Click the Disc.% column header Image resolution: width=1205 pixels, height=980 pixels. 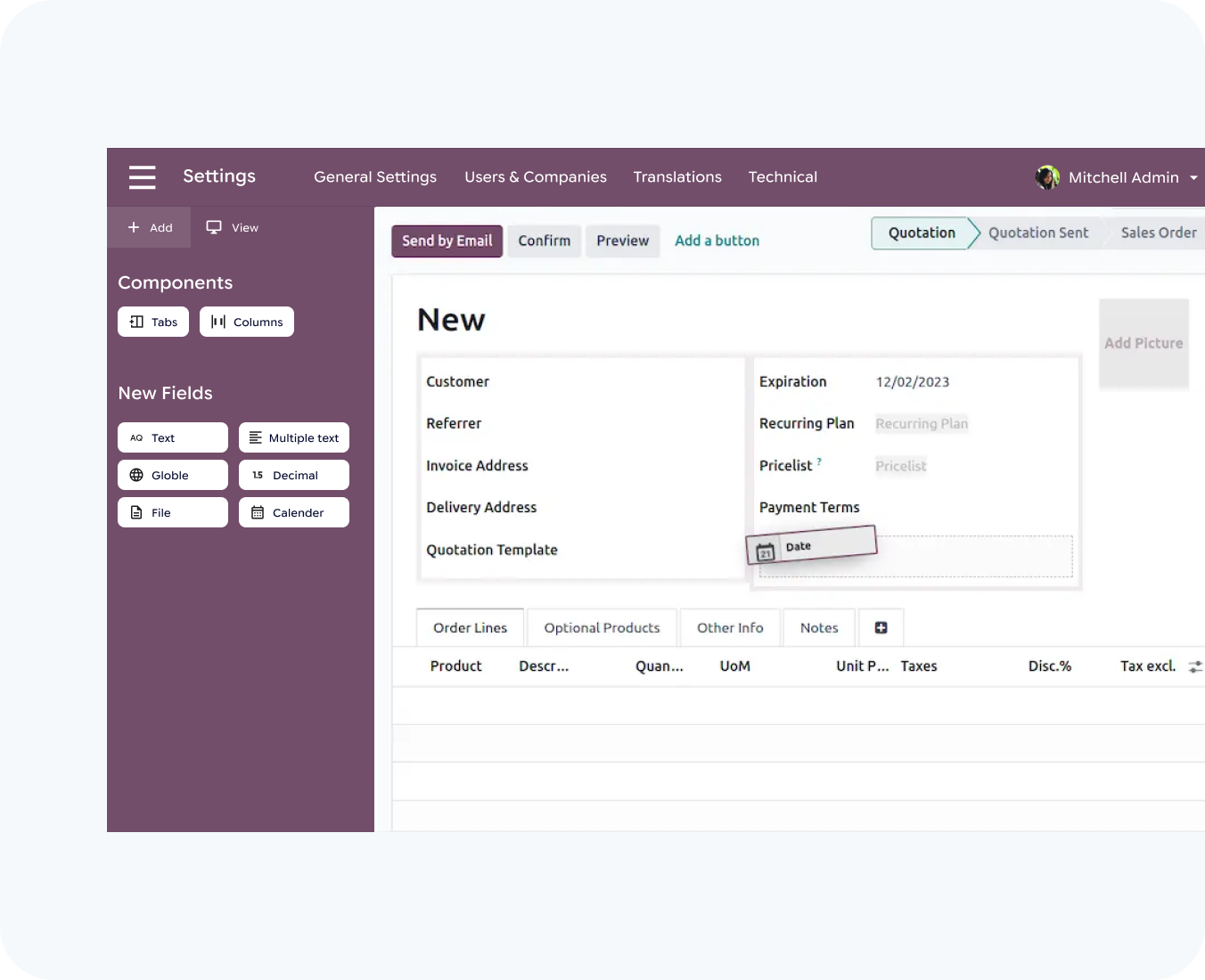(1050, 666)
